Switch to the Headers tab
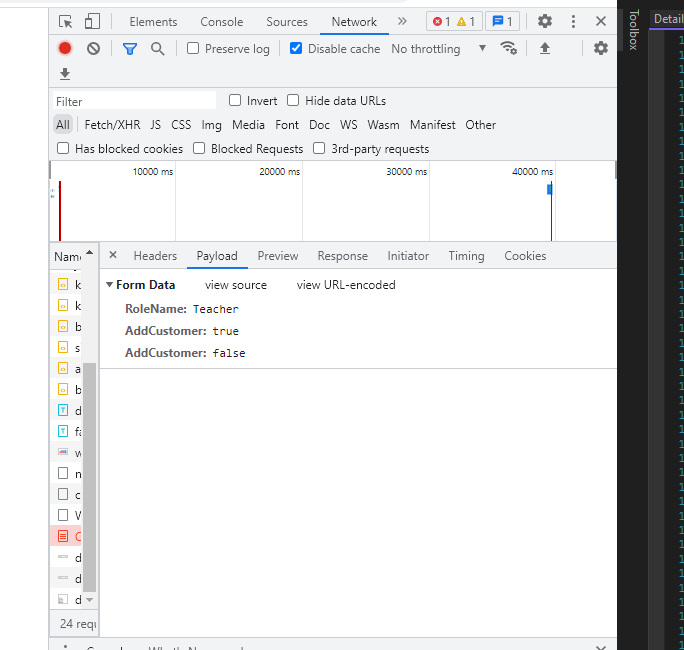The height and width of the screenshot is (650, 684). [155, 256]
